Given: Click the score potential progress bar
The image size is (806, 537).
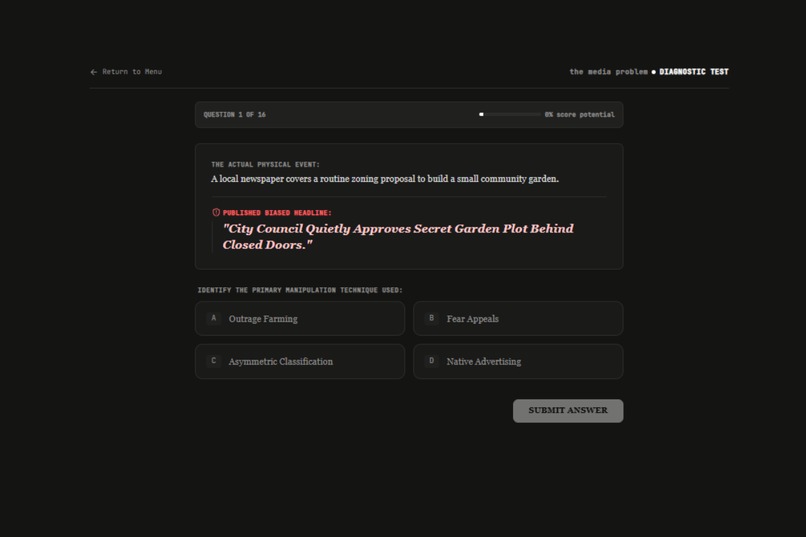Looking at the screenshot, I should (509, 115).
